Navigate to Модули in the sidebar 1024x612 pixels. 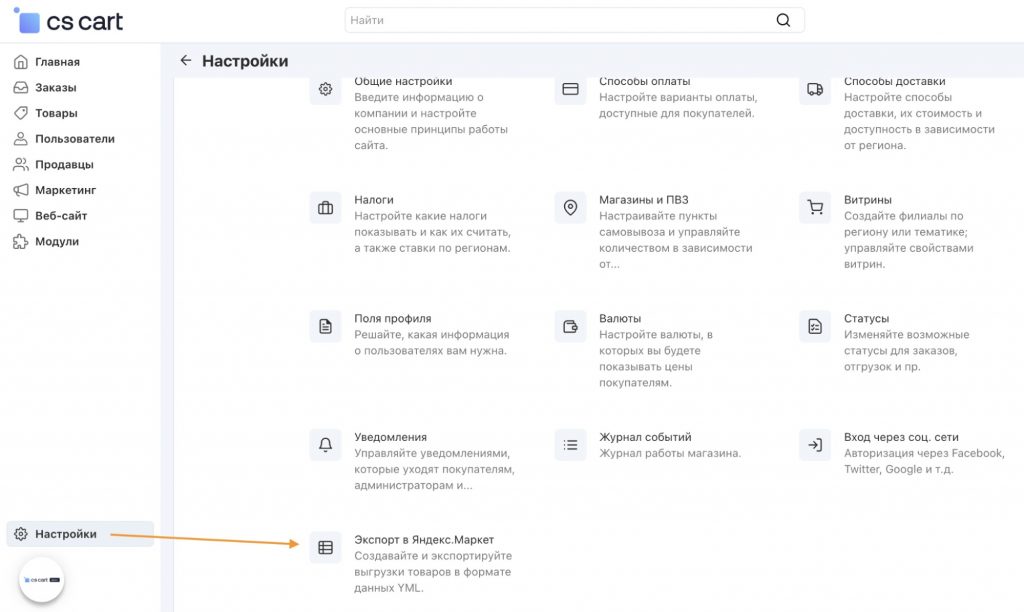(x=56, y=241)
